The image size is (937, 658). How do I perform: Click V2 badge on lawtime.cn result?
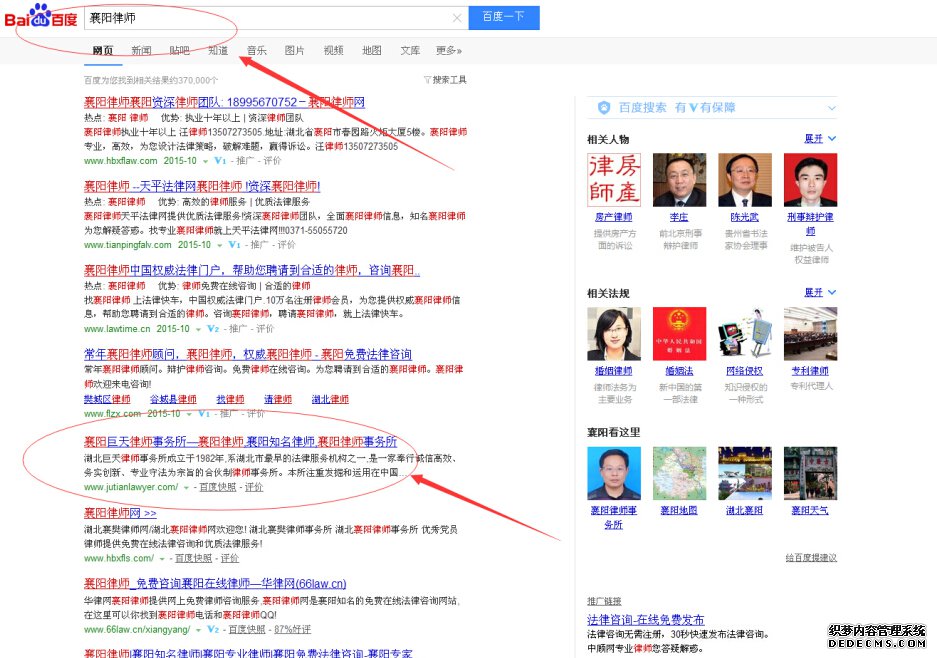[x=213, y=329]
